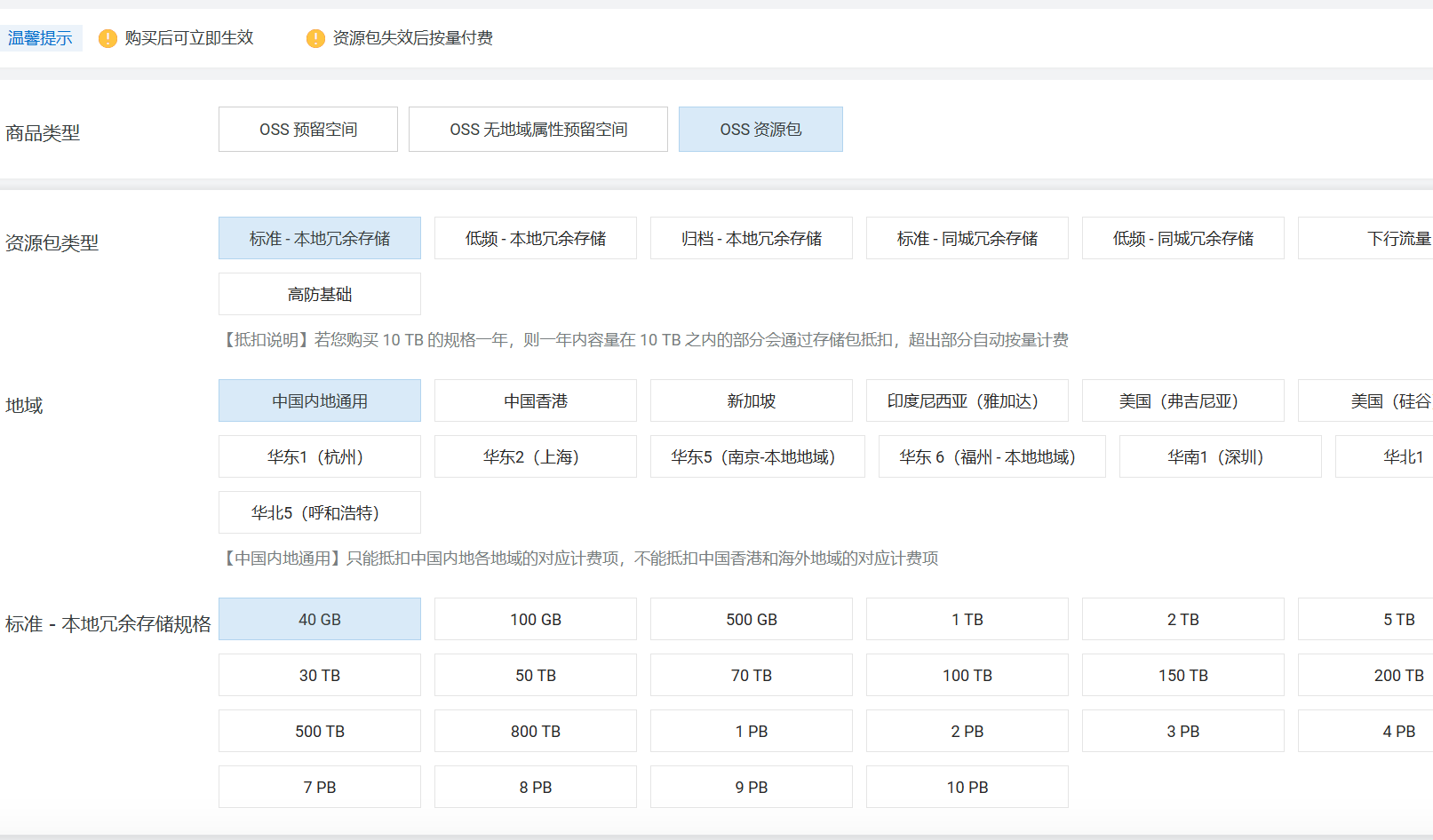Image resolution: width=1433 pixels, height=840 pixels.
Task: Select 中国内地通用 region
Action: click(x=320, y=400)
